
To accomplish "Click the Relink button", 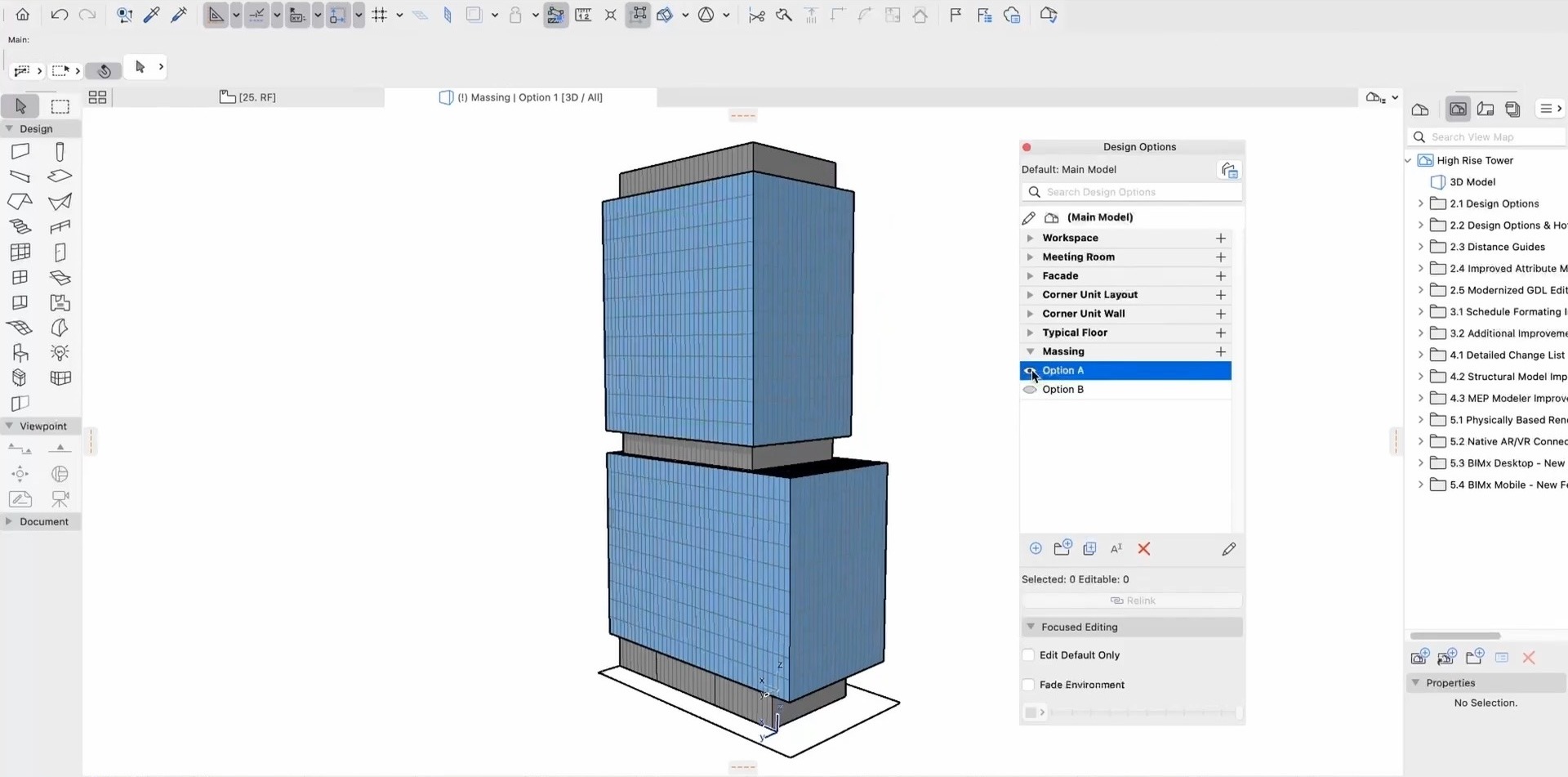I will pos(1132,601).
